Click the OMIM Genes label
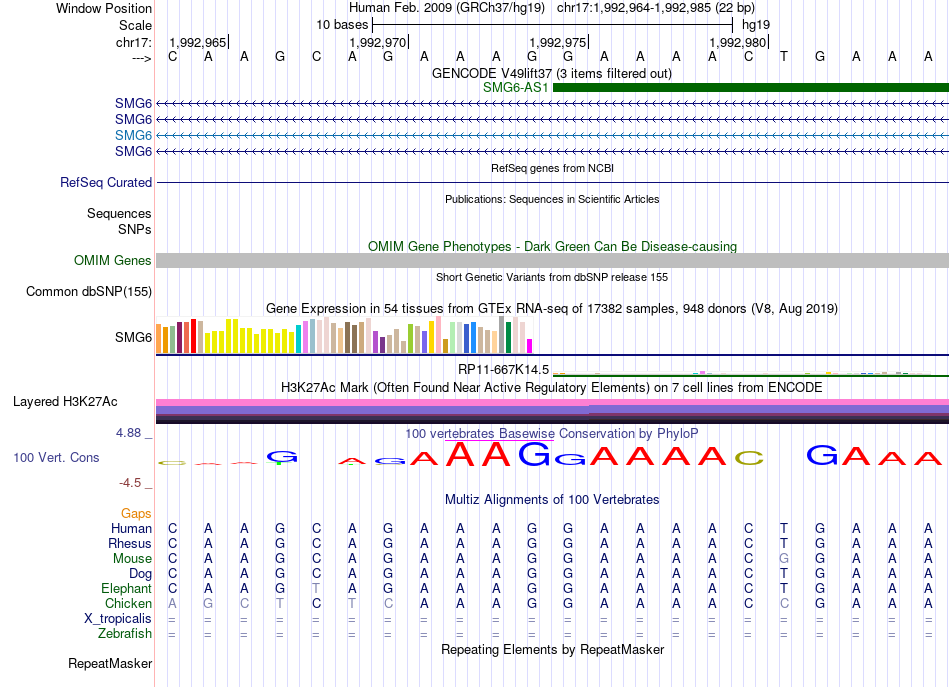 click(x=113, y=261)
